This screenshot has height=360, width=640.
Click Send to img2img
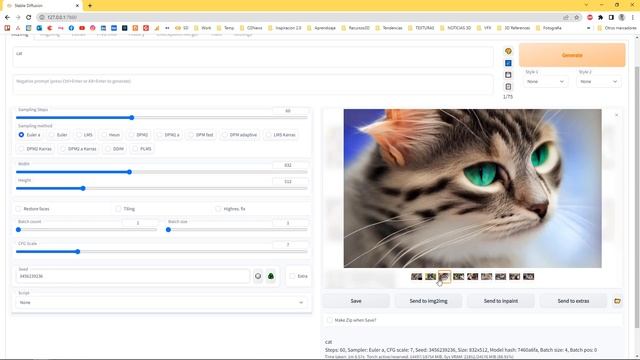(428, 301)
